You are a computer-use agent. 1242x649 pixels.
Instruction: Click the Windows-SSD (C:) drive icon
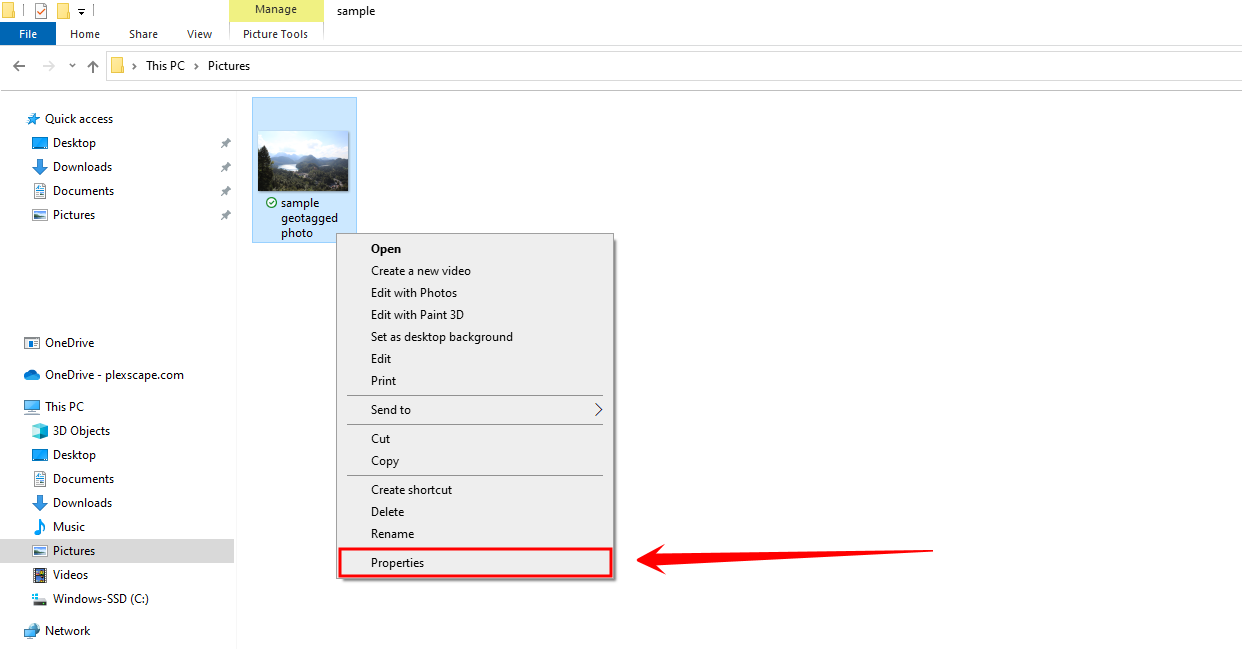point(40,599)
